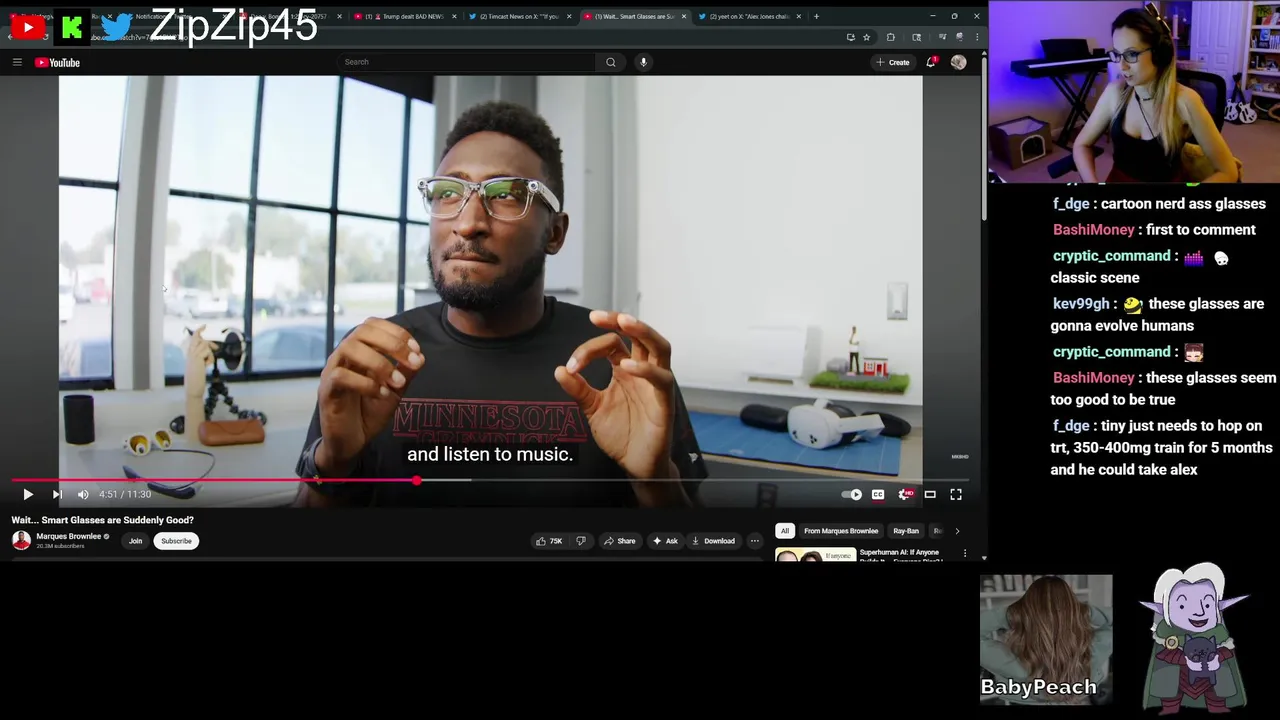Screen dimensions: 1280x720
Task: Mute the video volume speaker
Action: tap(83, 494)
